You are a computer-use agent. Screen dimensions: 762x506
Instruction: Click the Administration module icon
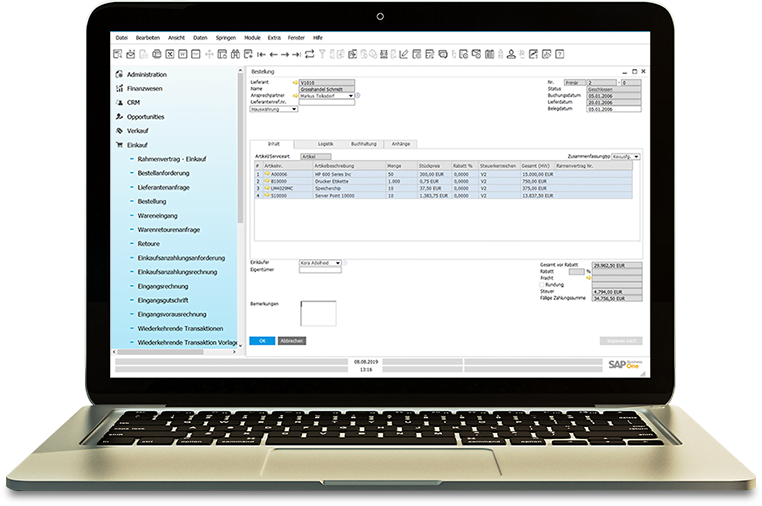(x=119, y=74)
